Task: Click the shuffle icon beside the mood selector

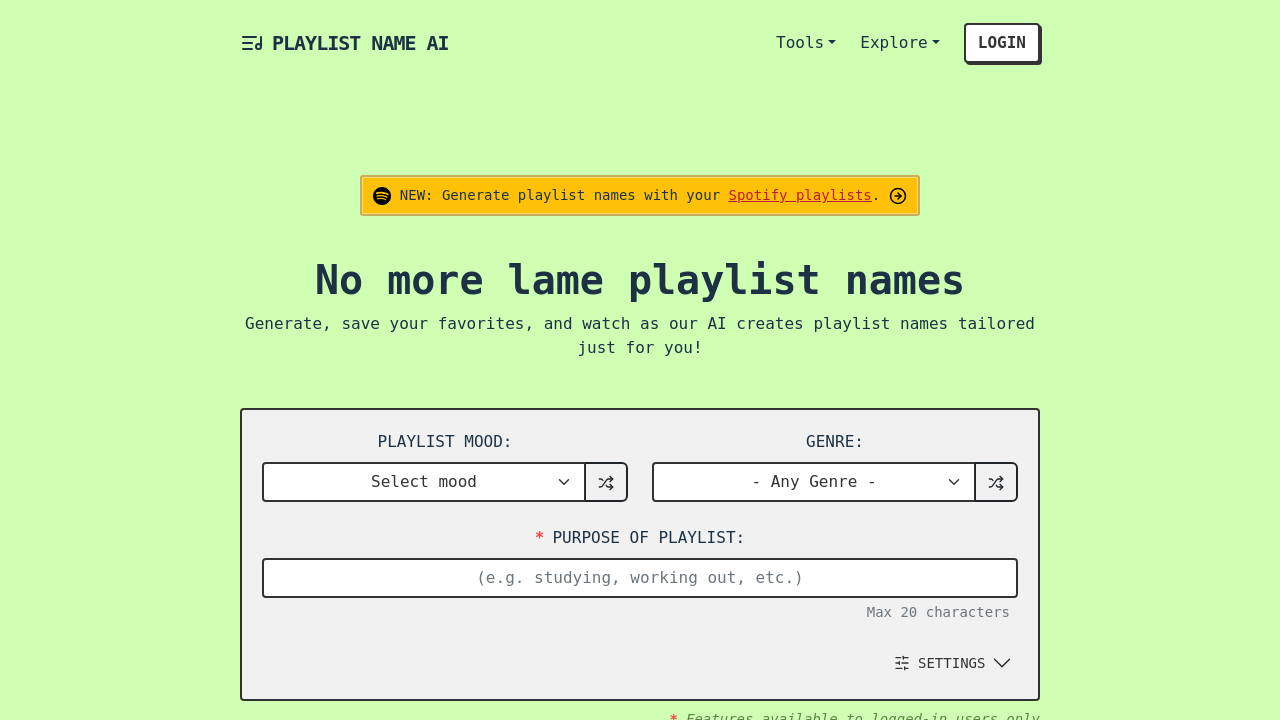Action: point(606,482)
